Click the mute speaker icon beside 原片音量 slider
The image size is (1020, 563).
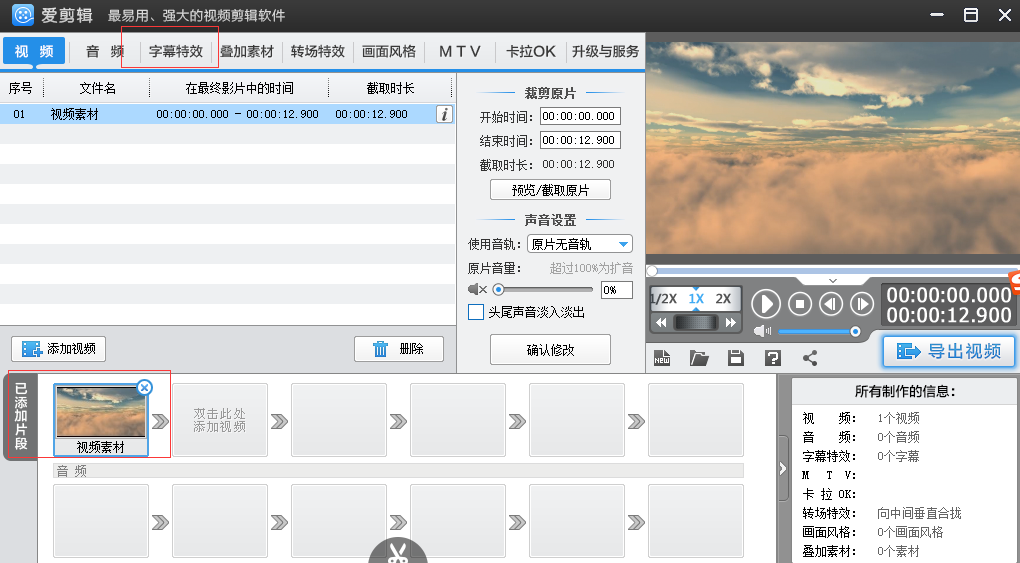tap(477, 289)
